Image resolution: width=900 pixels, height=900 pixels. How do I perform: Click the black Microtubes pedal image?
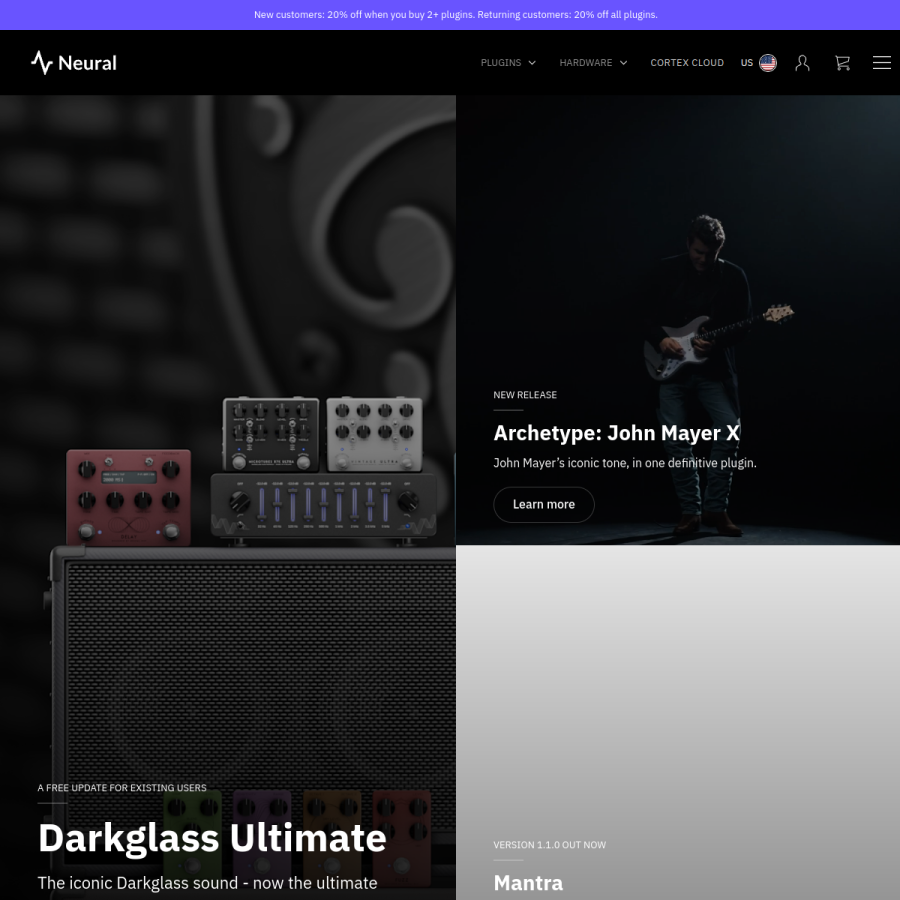(271, 434)
